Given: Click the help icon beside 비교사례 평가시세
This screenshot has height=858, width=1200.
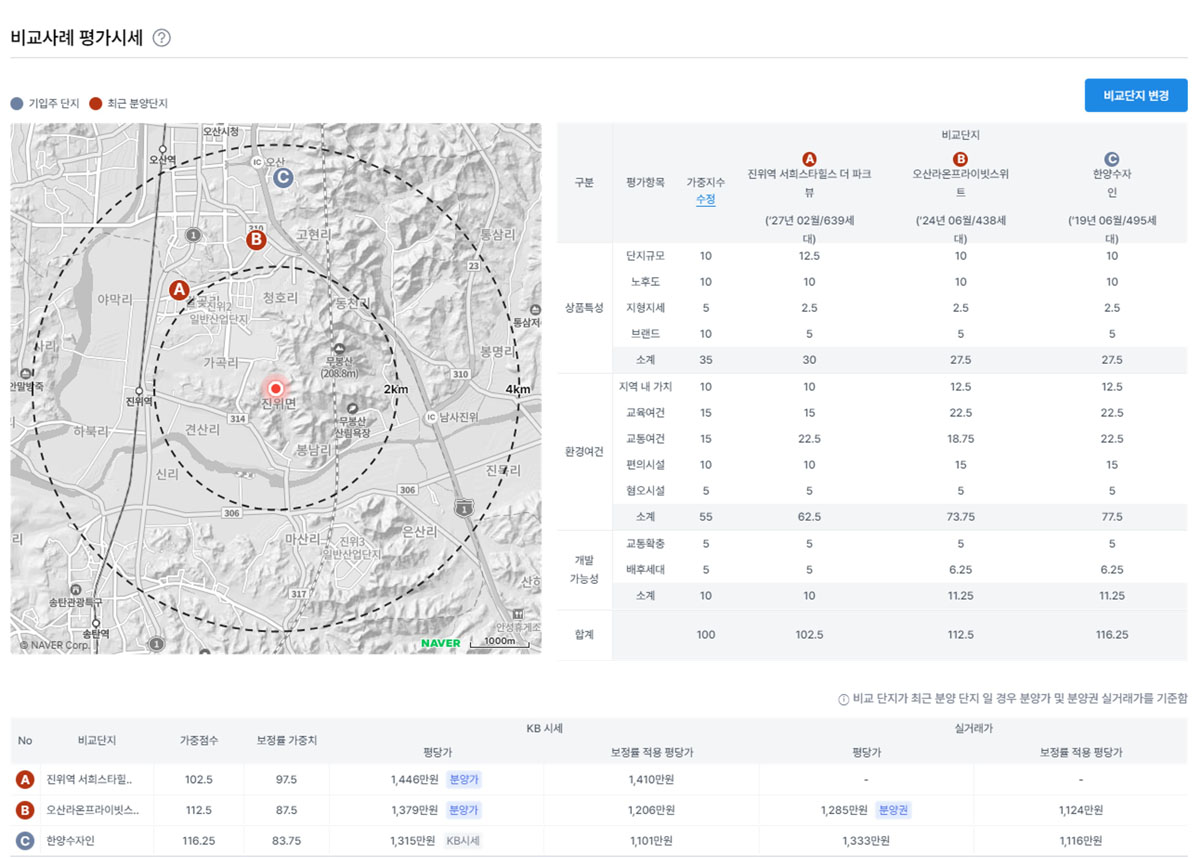Looking at the screenshot, I should (x=162, y=38).
